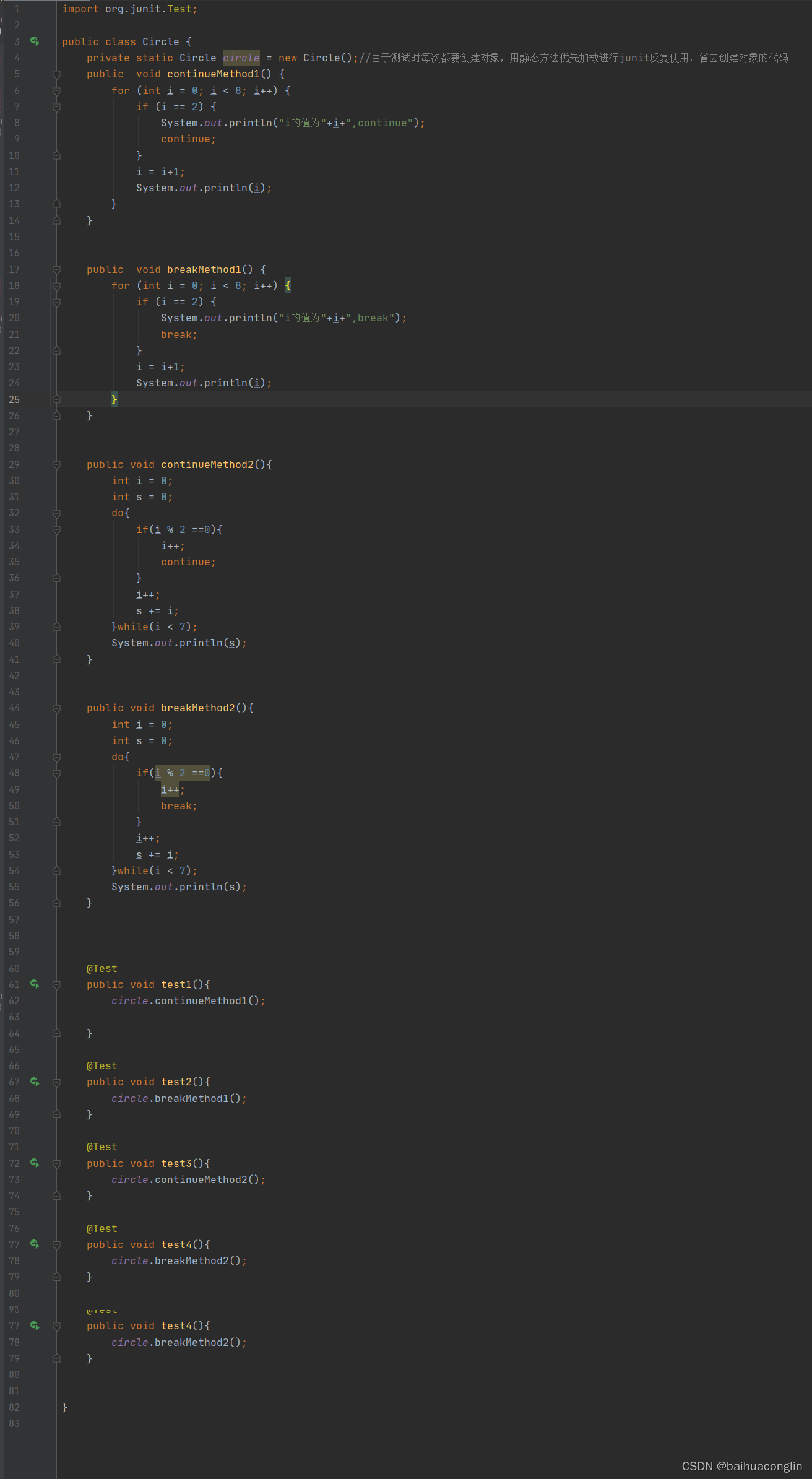
Task: Click fold end marker on line 25
Action: click(57, 399)
